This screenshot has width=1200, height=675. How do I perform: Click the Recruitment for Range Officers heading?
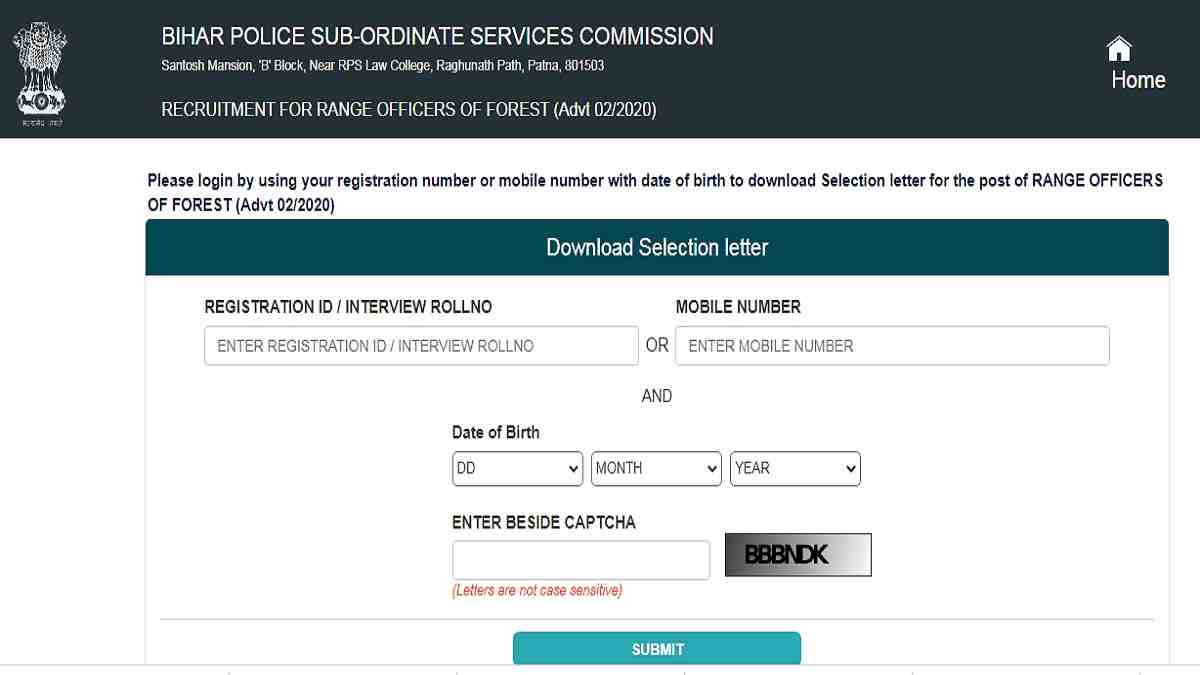[x=408, y=110]
